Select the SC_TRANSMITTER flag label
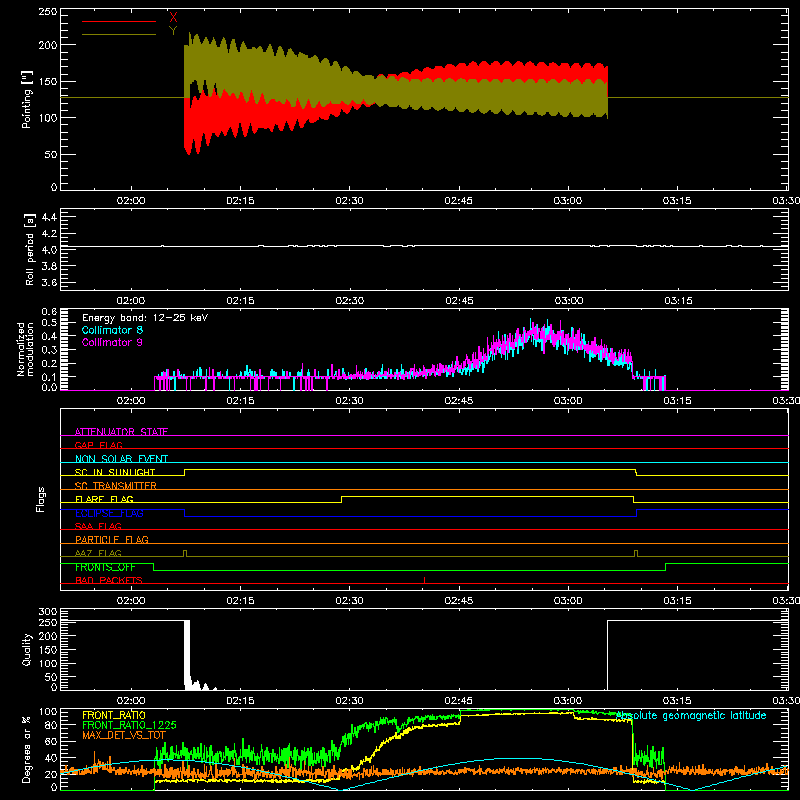 [x=116, y=485]
